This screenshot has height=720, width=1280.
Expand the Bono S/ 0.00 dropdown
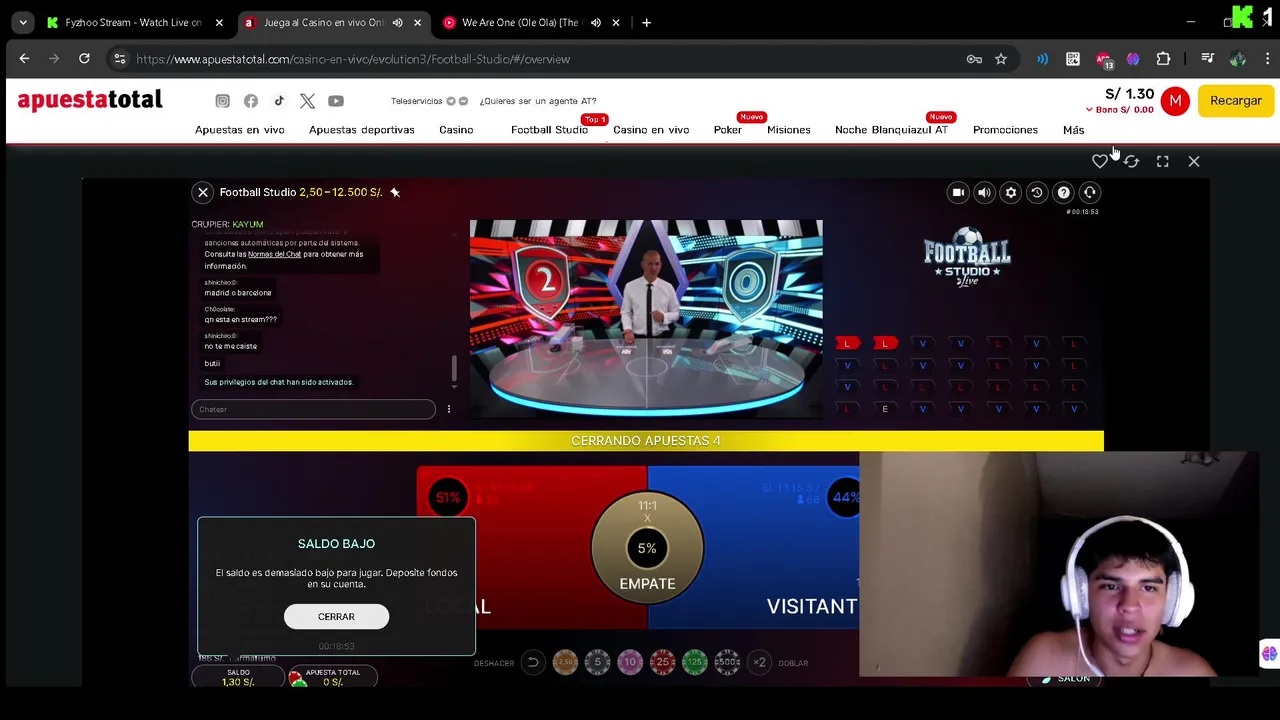point(1119,110)
